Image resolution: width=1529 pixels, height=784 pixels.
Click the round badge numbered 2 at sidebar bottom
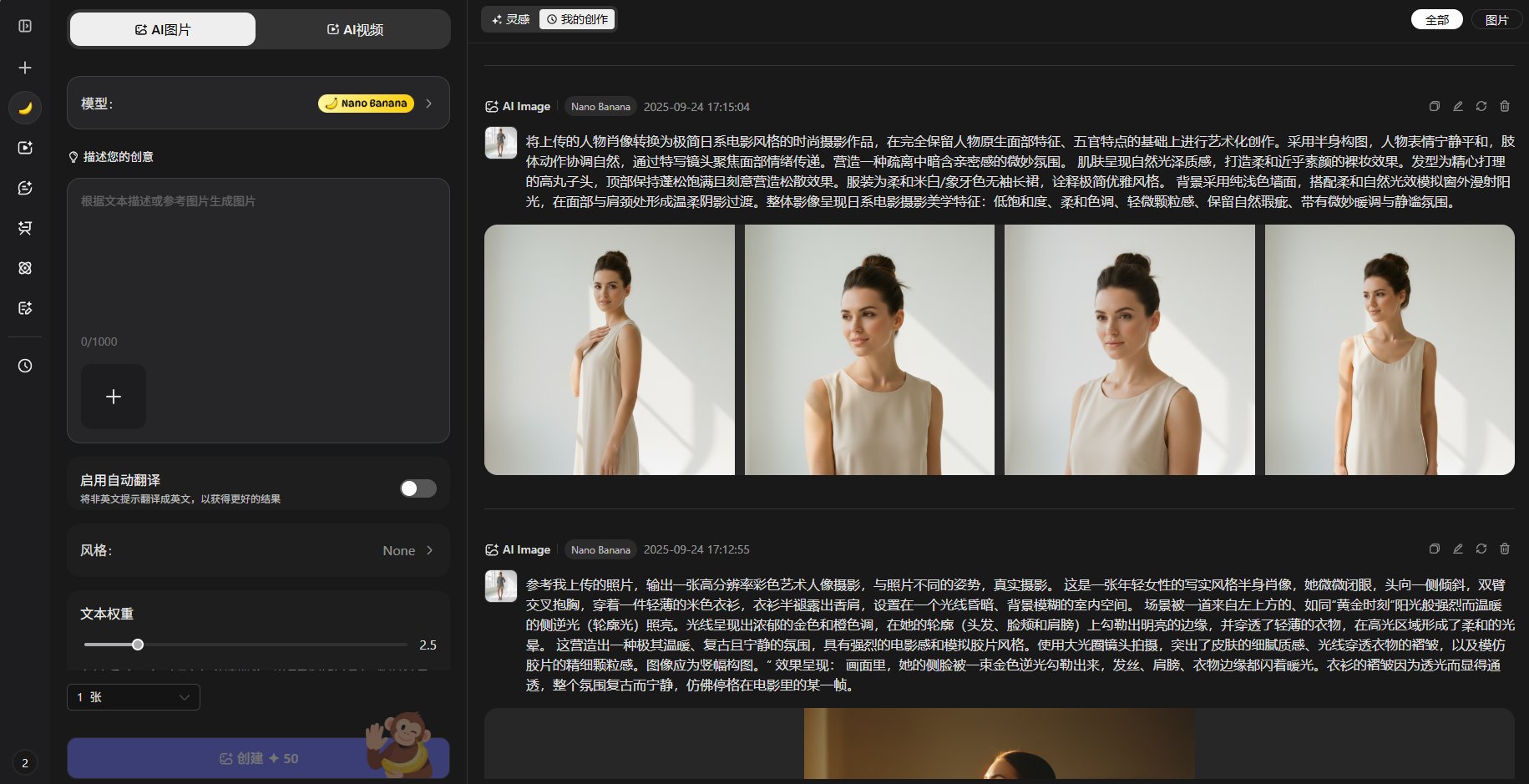tap(25, 762)
